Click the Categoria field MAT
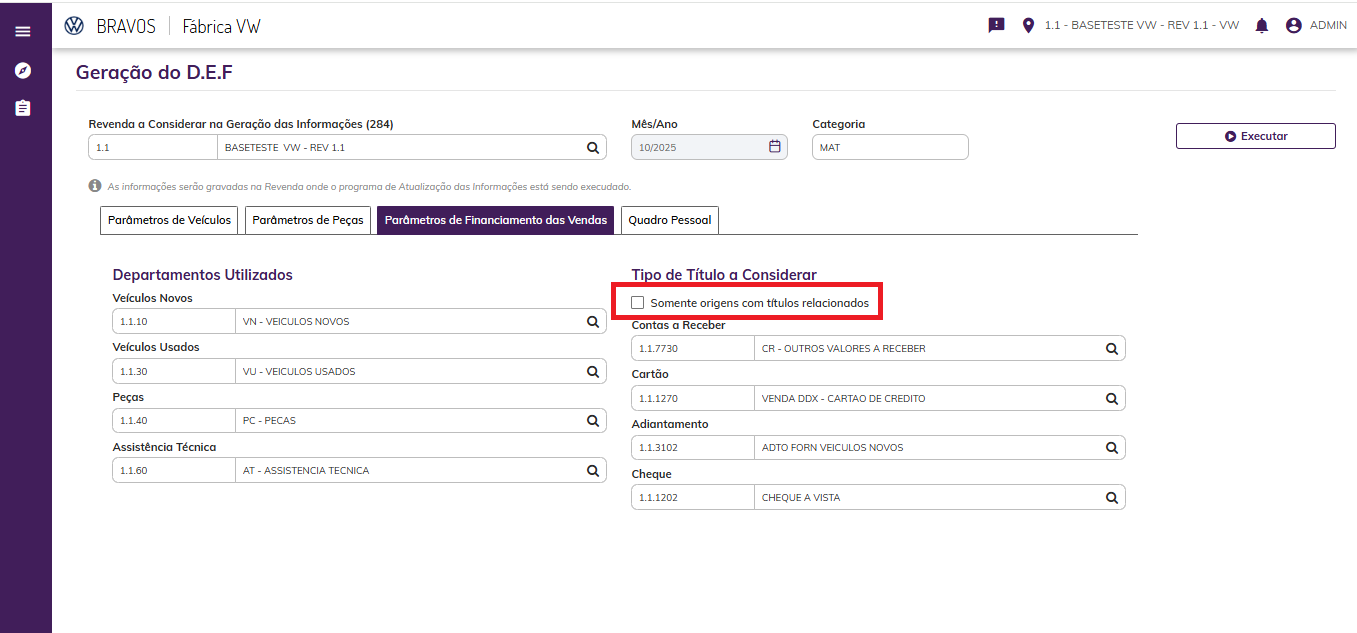 coord(890,147)
